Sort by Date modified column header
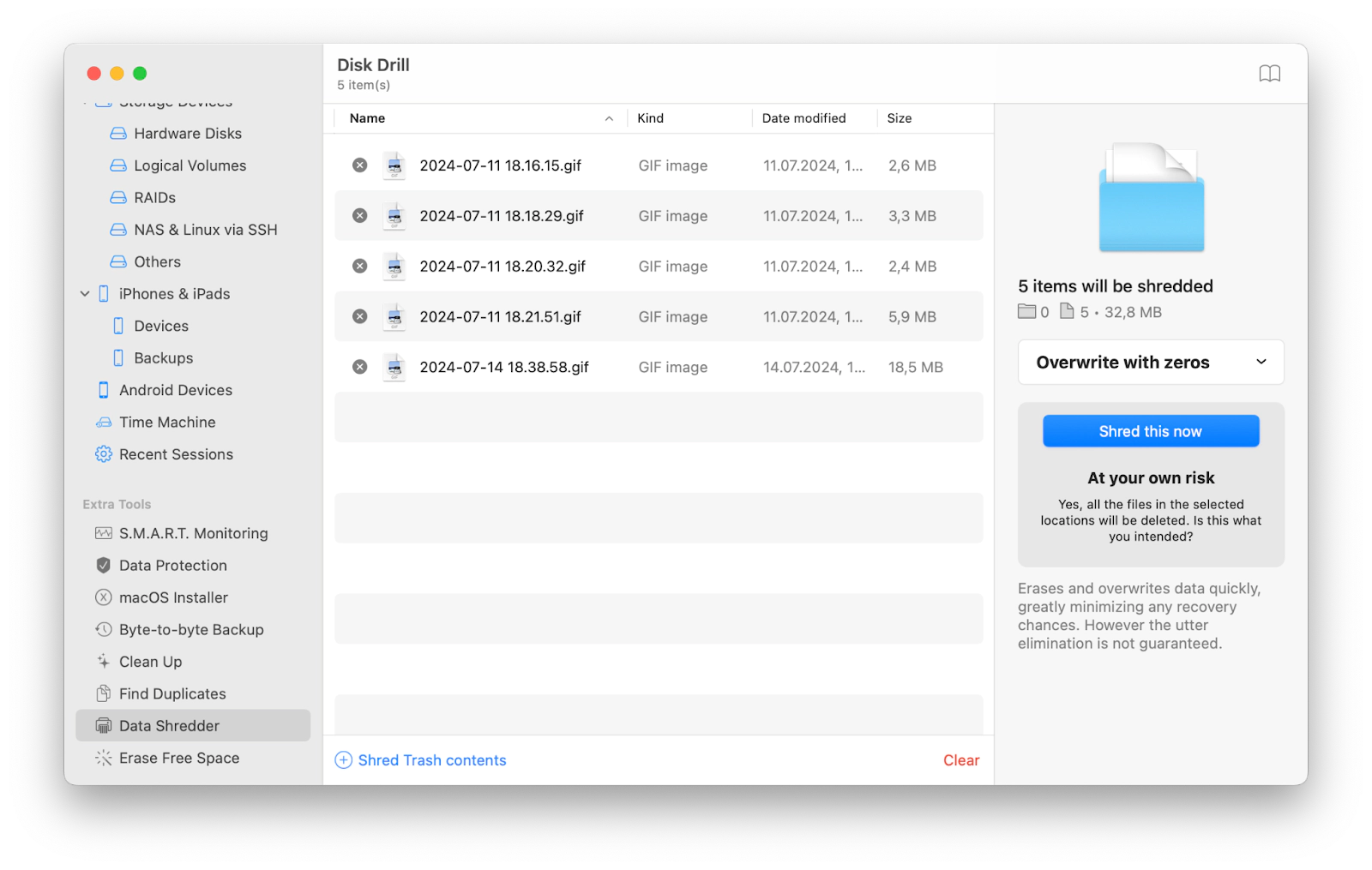The image size is (1372, 870). pos(803,118)
